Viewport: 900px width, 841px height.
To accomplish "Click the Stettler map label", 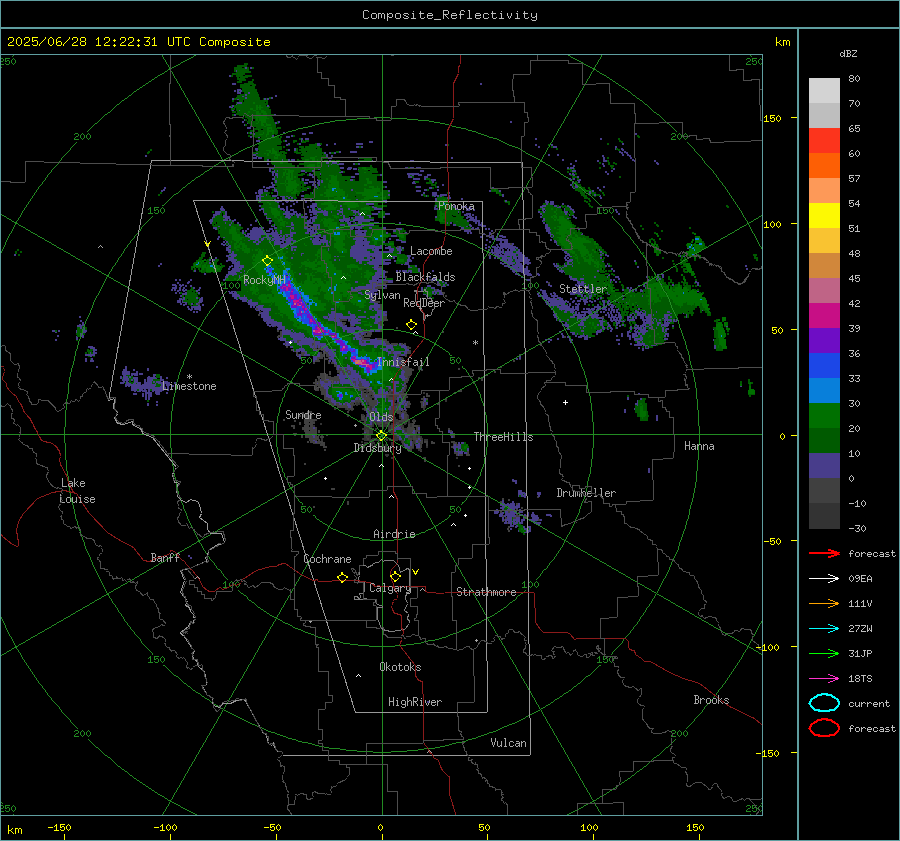I will point(583,289).
